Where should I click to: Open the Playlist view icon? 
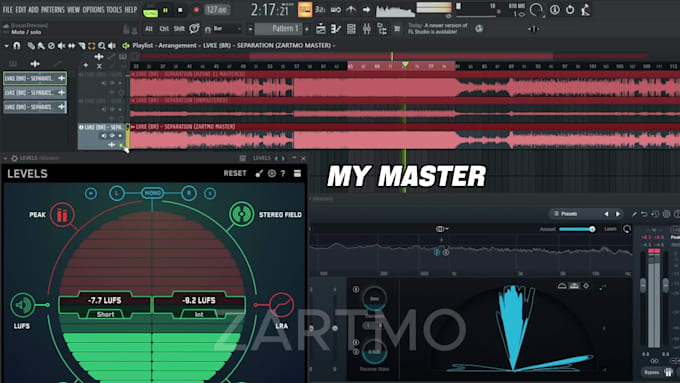[321, 29]
